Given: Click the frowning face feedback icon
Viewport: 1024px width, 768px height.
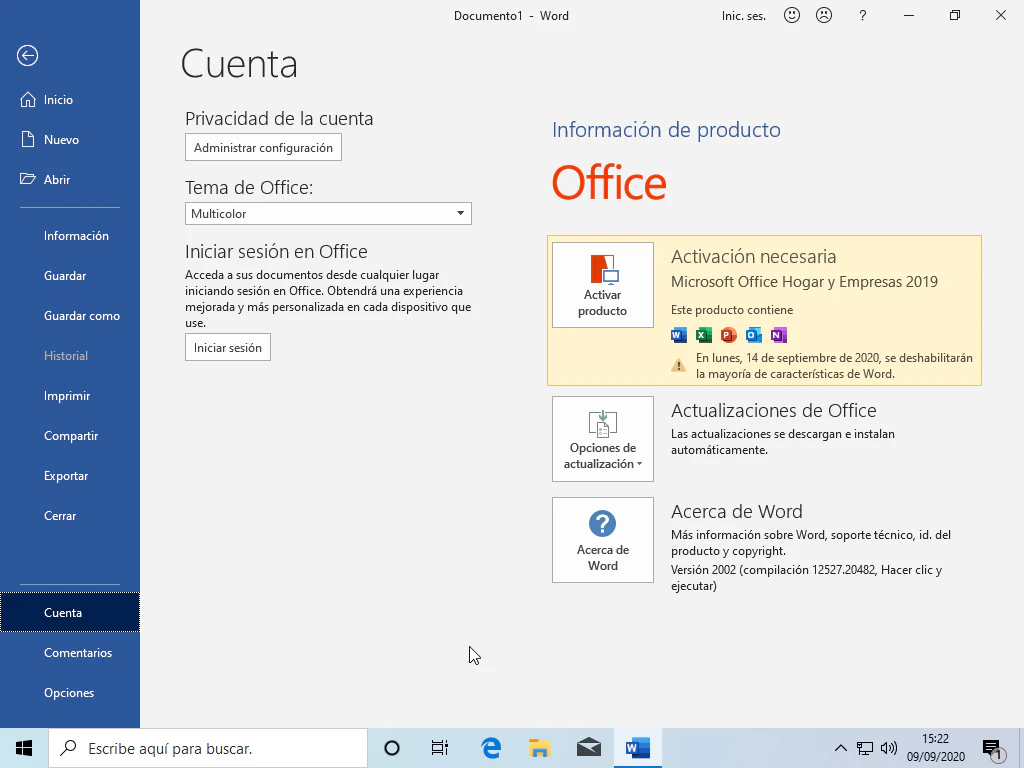Looking at the screenshot, I should (823, 15).
